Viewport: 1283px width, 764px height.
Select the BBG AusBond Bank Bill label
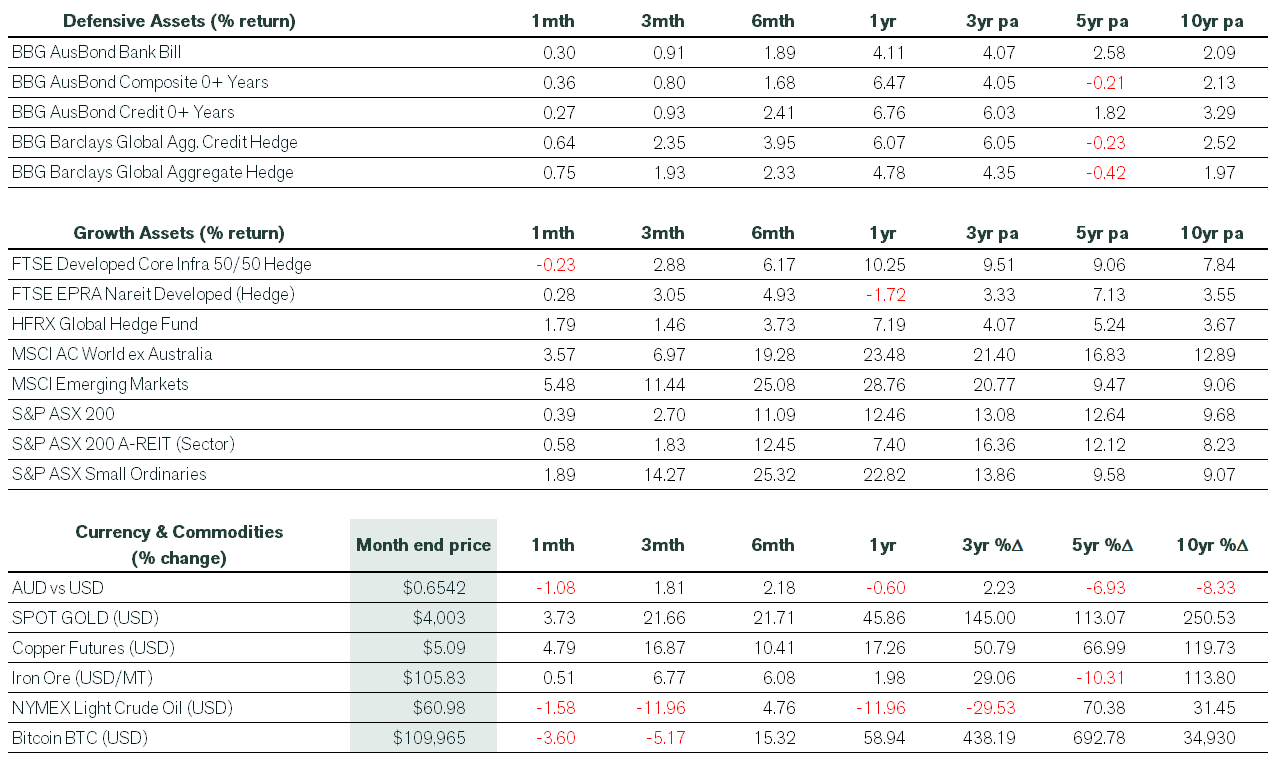[x=96, y=52]
